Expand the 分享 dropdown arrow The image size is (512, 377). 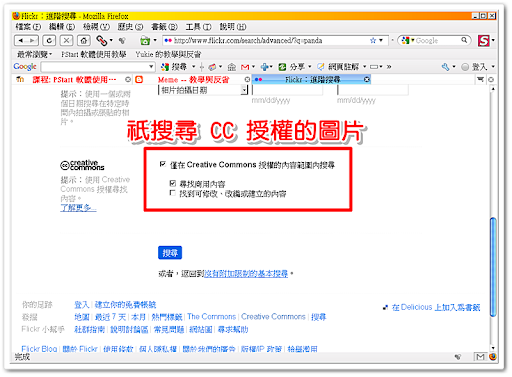[x=310, y=67]
